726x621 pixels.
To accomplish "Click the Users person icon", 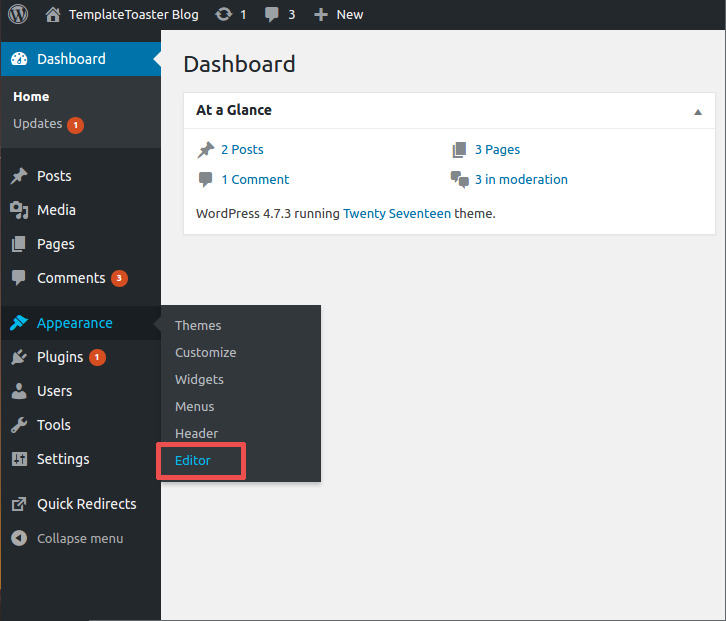I will (19, 391).
